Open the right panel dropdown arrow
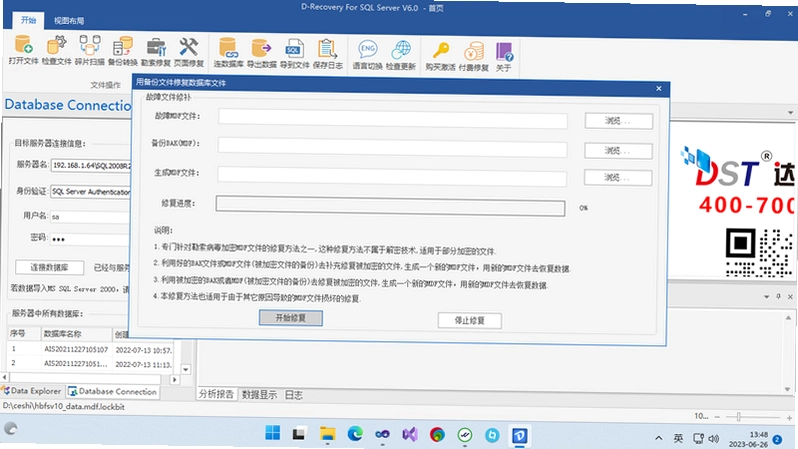The width and height of the screenshot is (798, 449). (x=790, y=113)
